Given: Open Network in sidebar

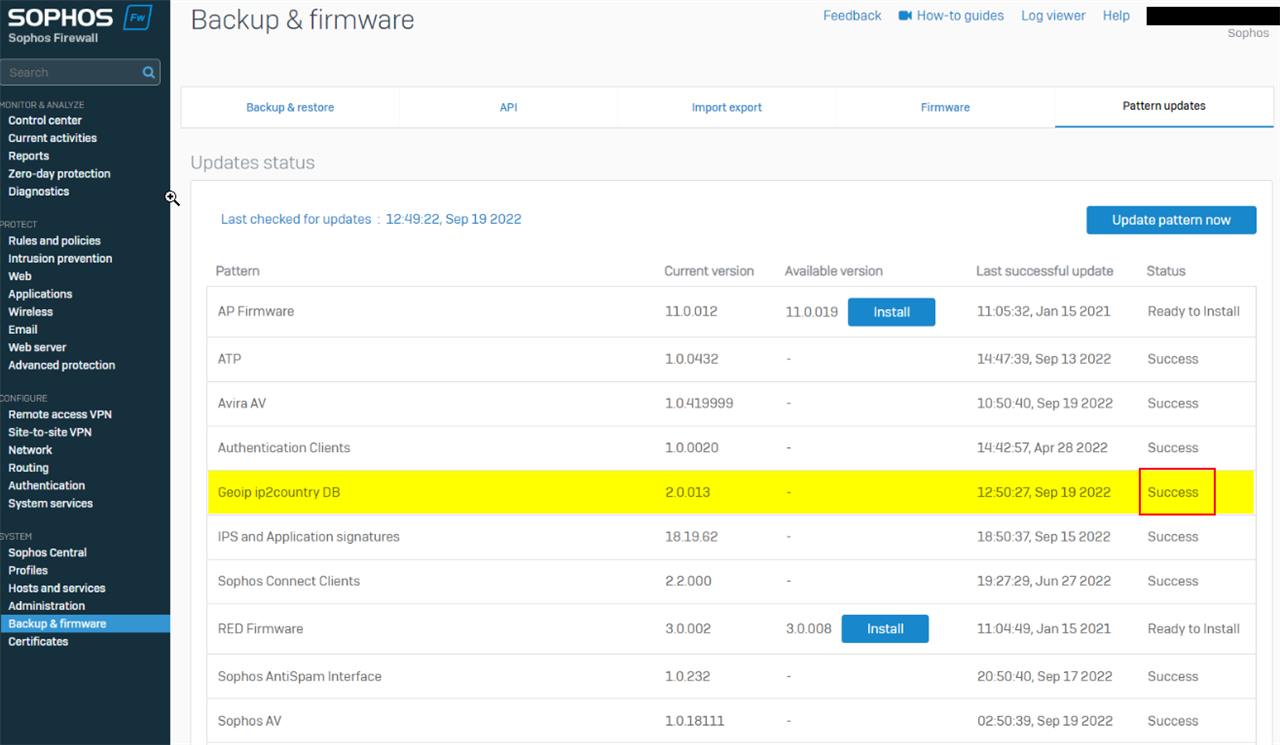Looking at the screenshot, I should pos(30,451).
